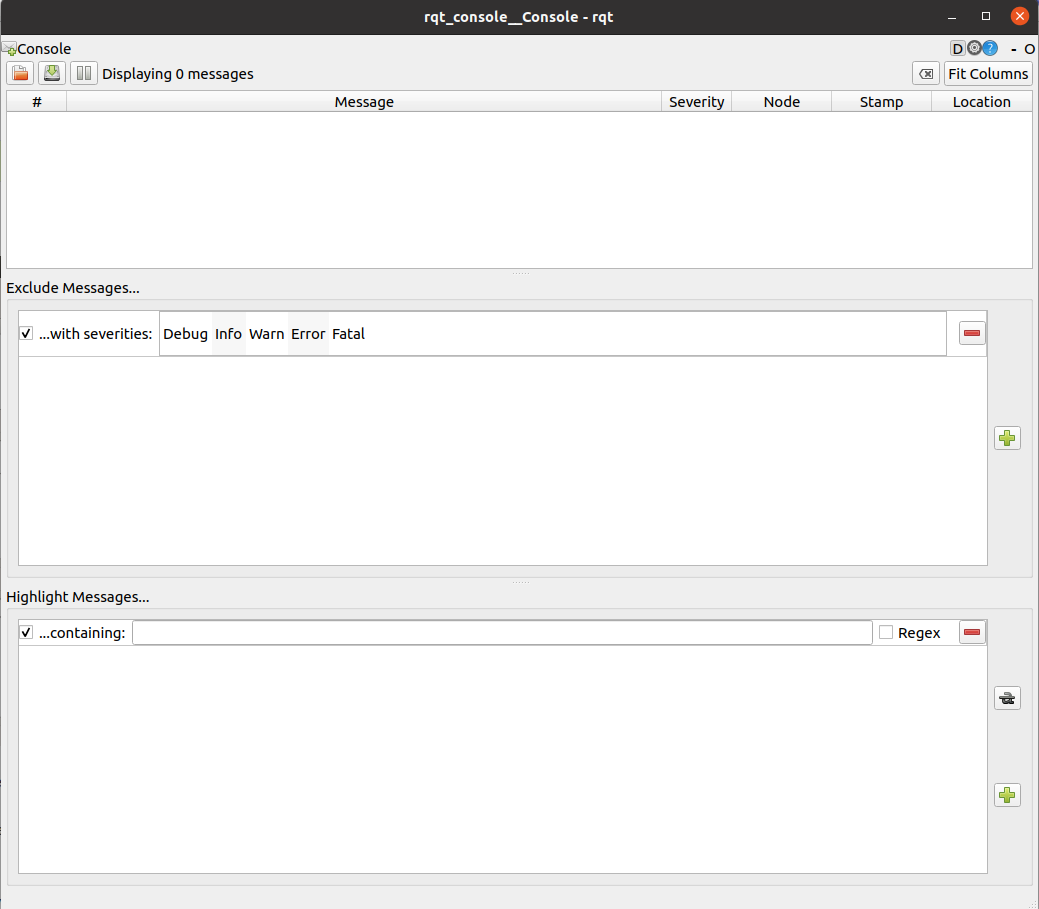Remove the severities exclude filter
Viewport: 1039px width, 909px height.
click(972, 333)
